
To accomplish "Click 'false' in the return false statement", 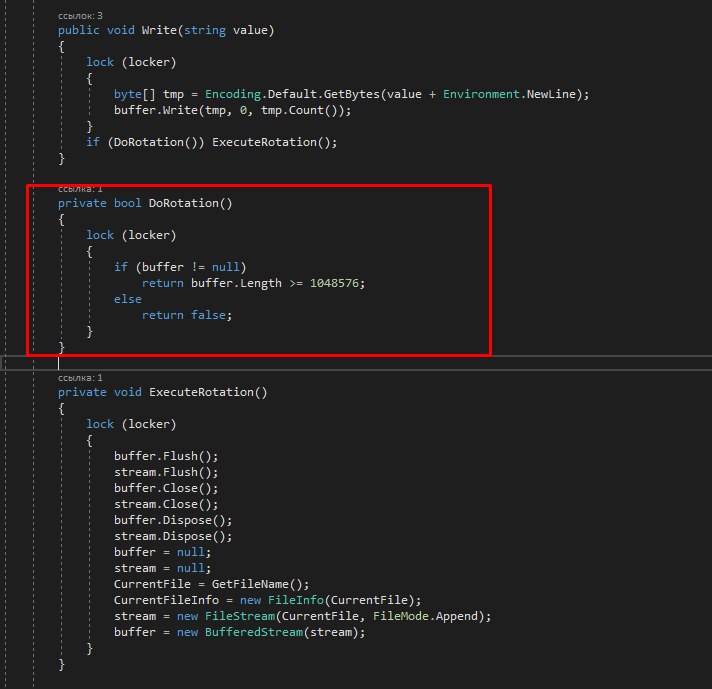I will 208,315.
